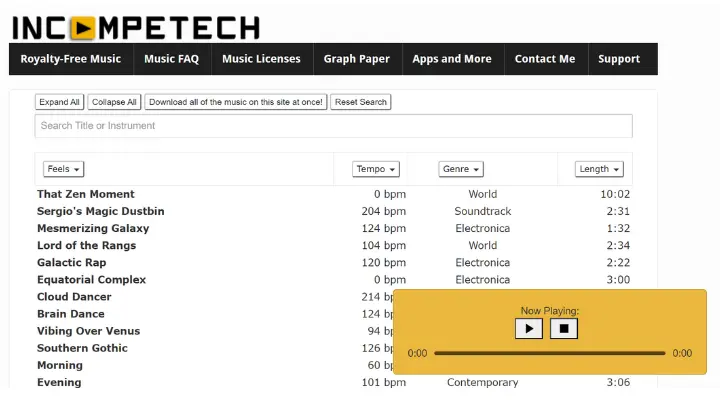The height and width of the screenshot is (400, 720).
Task: Open the Royalty-Free Music menu
Action: (71, 59)
